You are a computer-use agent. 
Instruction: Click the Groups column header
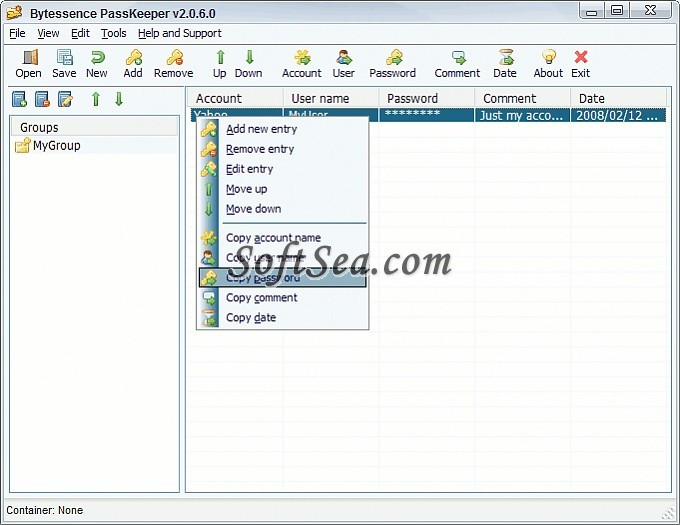click(94, 127)
